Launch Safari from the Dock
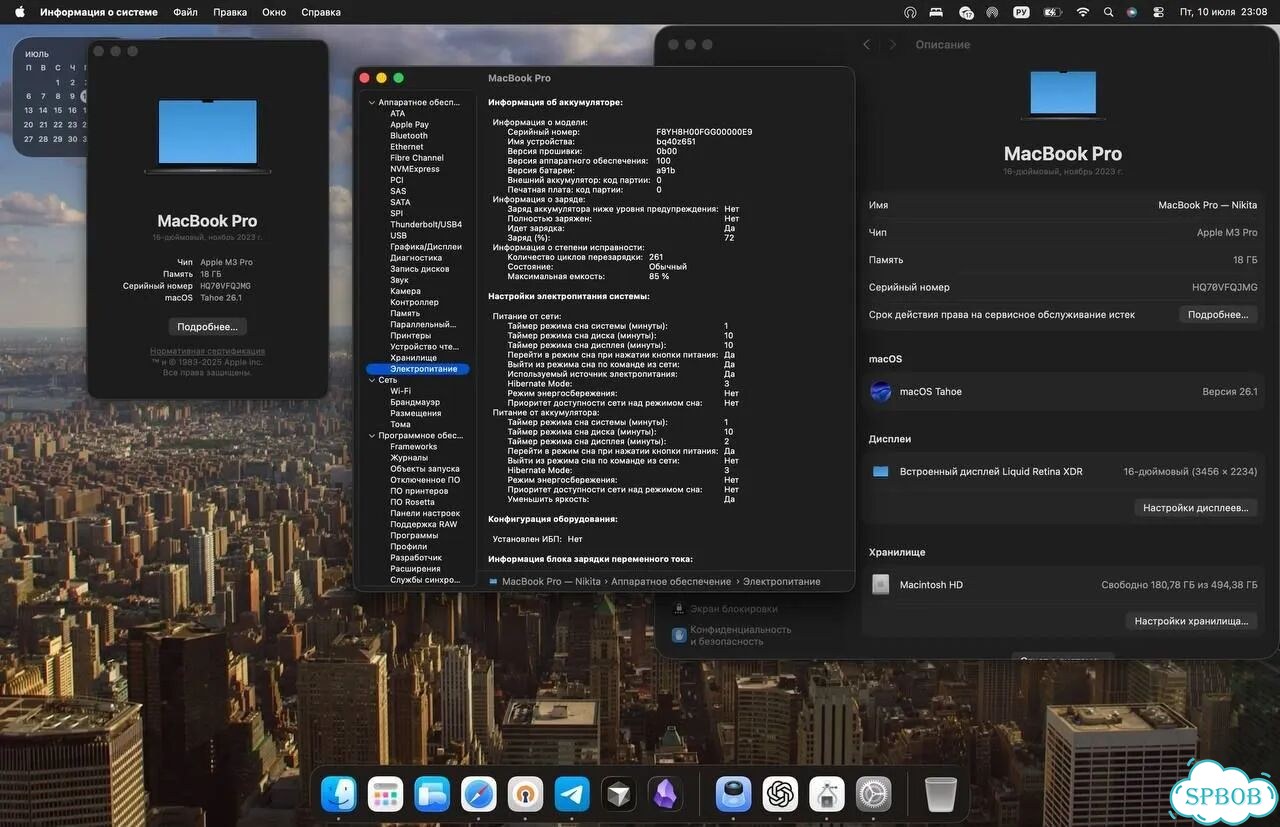 (479, 794)
